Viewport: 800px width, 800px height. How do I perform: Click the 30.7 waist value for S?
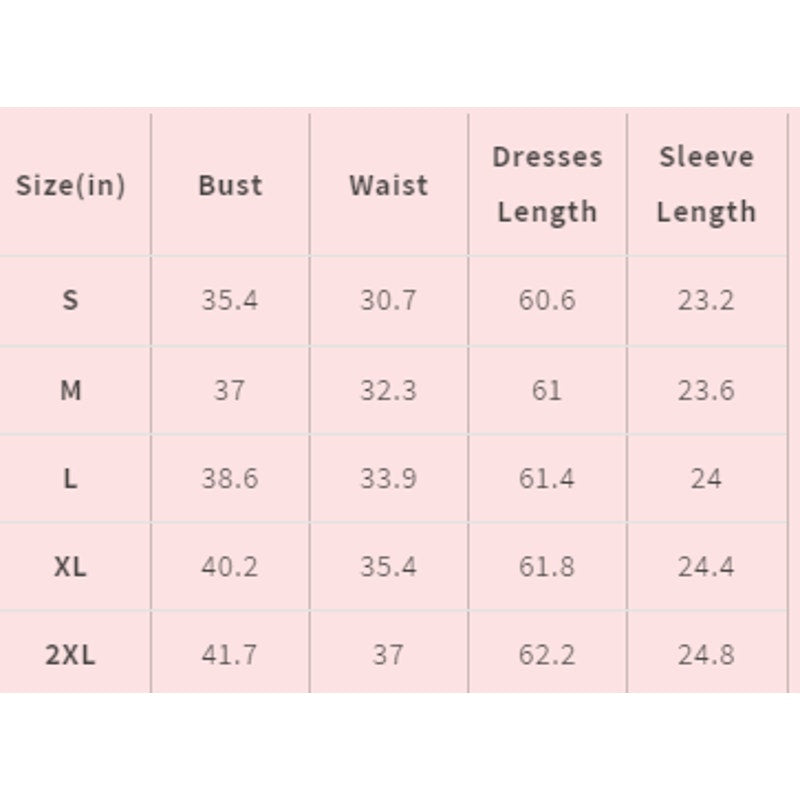coord(388,300)
